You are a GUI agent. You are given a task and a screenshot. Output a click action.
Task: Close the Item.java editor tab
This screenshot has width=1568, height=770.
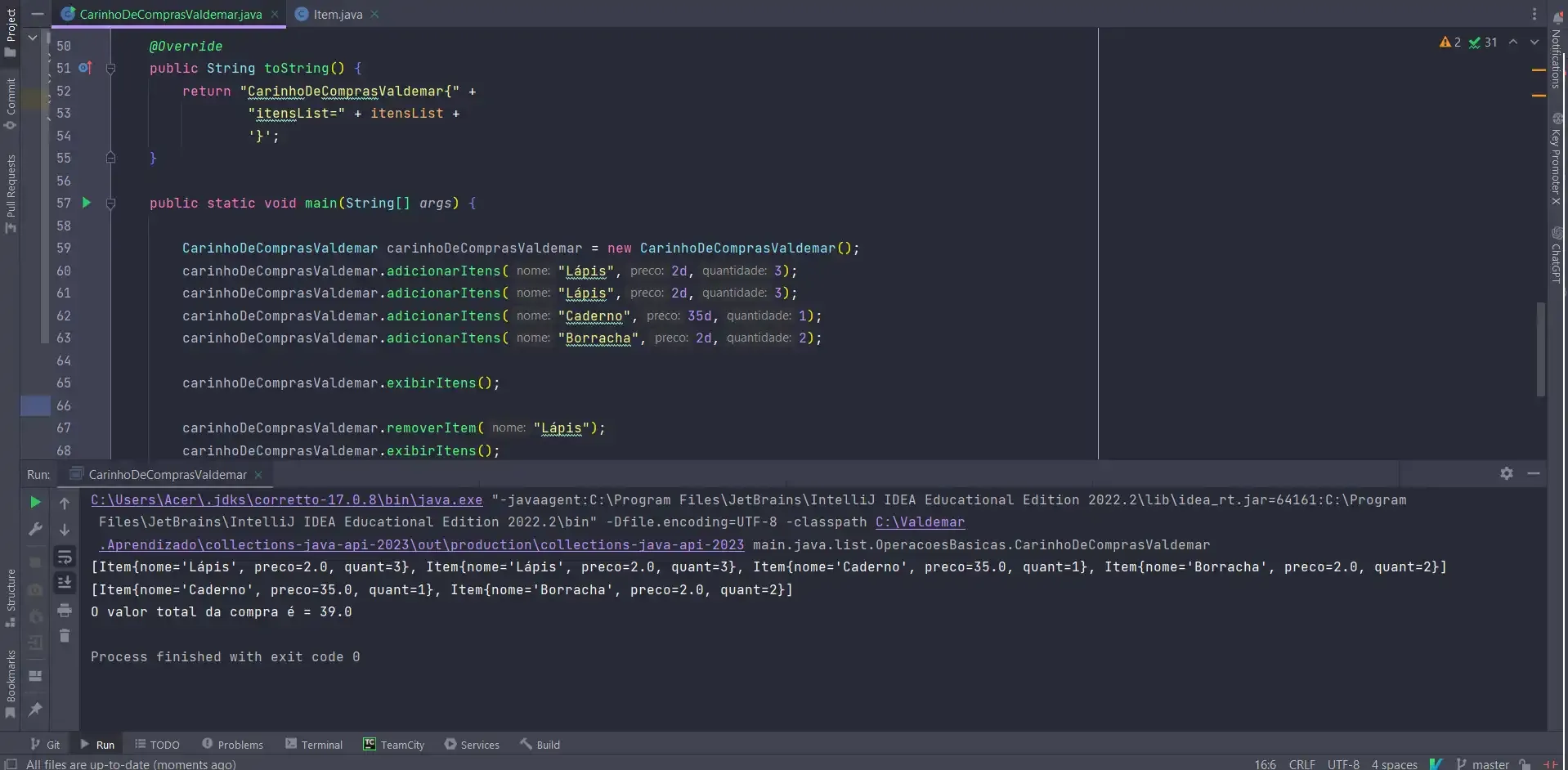(374, 14)
